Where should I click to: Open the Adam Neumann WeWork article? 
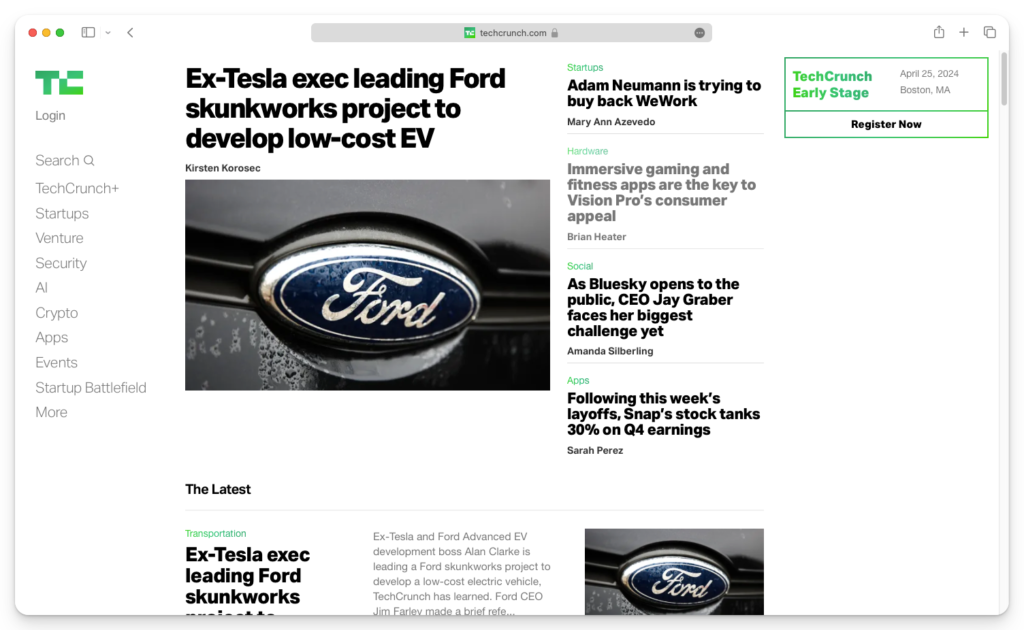coord(663,93)
